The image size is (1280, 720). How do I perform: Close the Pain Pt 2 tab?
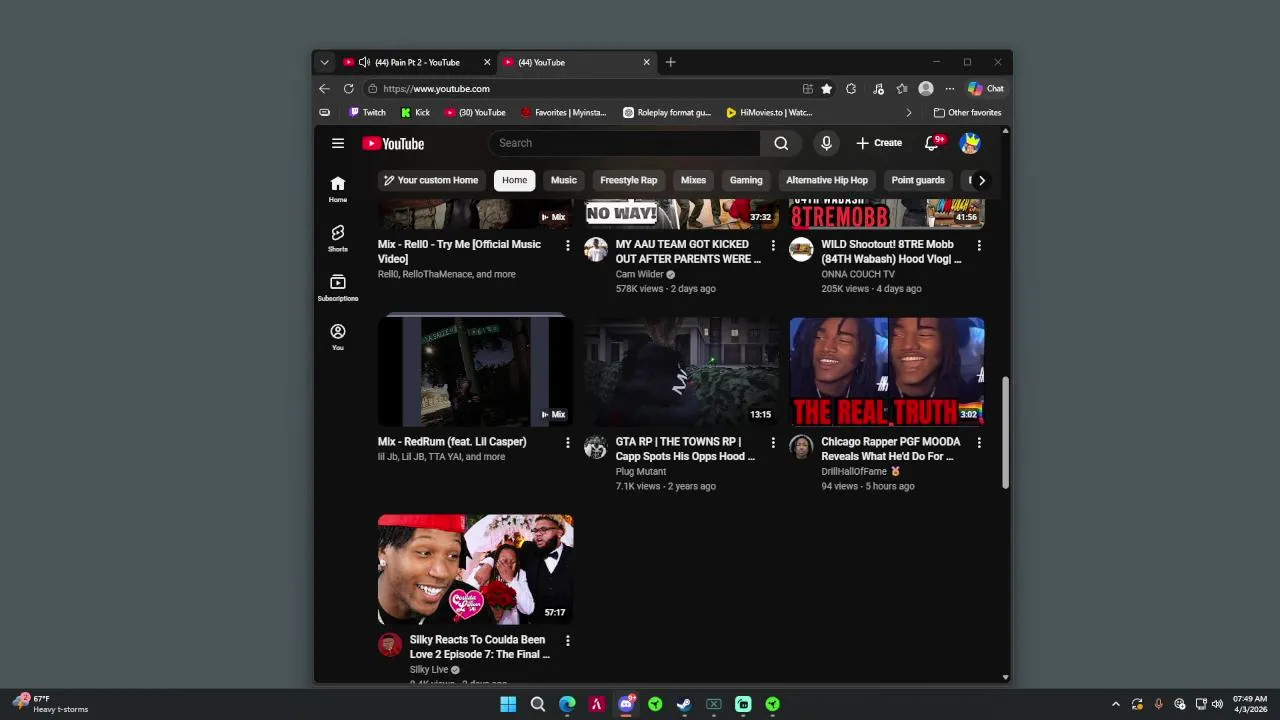click(x=487, y=62)
